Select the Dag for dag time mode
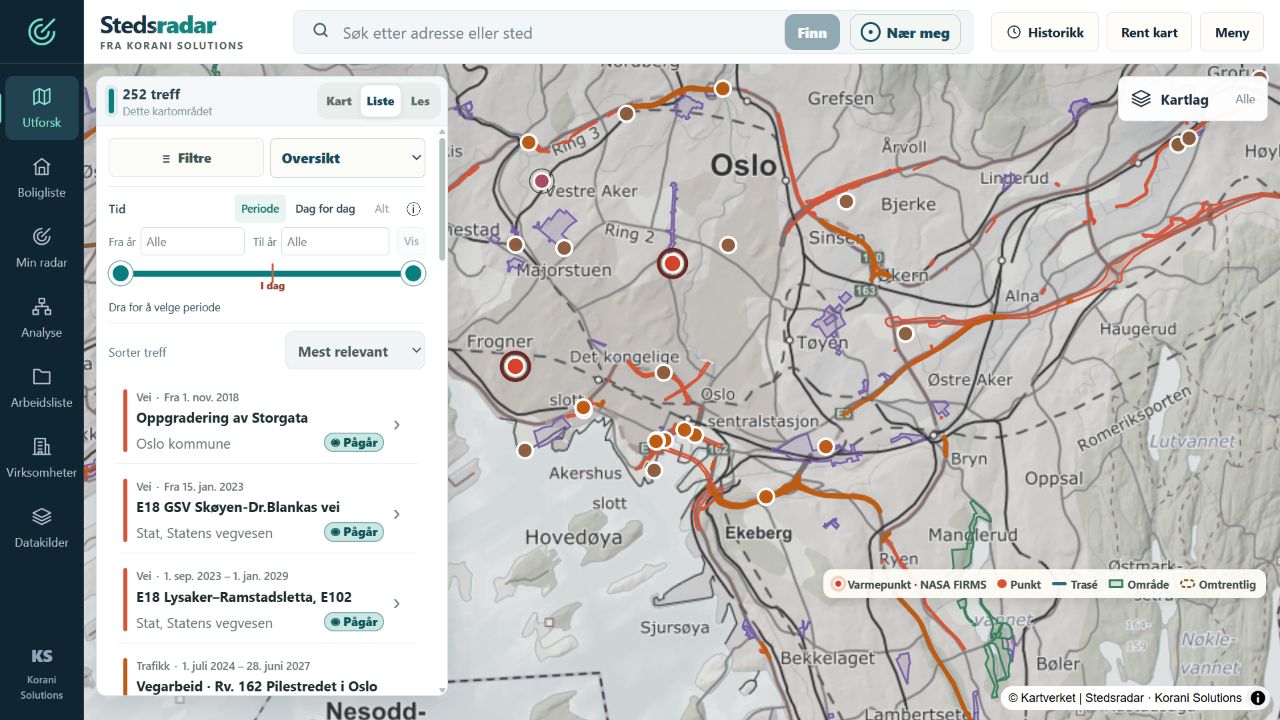This screenshot has width=1280, height=720. pyautogui.click(x=325, y=209)
